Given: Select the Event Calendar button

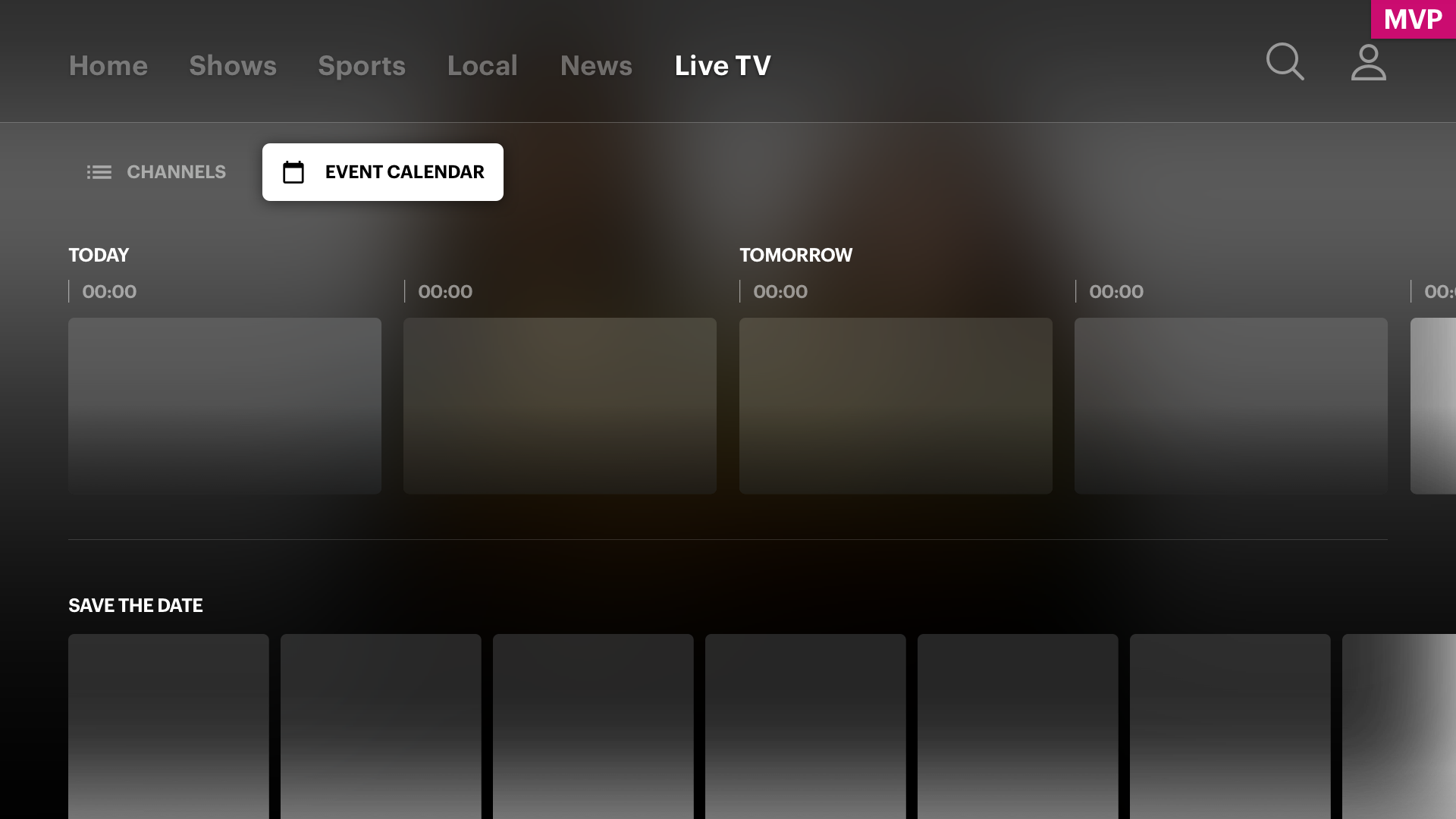Looking at the screenshot, I should point(383,172).
